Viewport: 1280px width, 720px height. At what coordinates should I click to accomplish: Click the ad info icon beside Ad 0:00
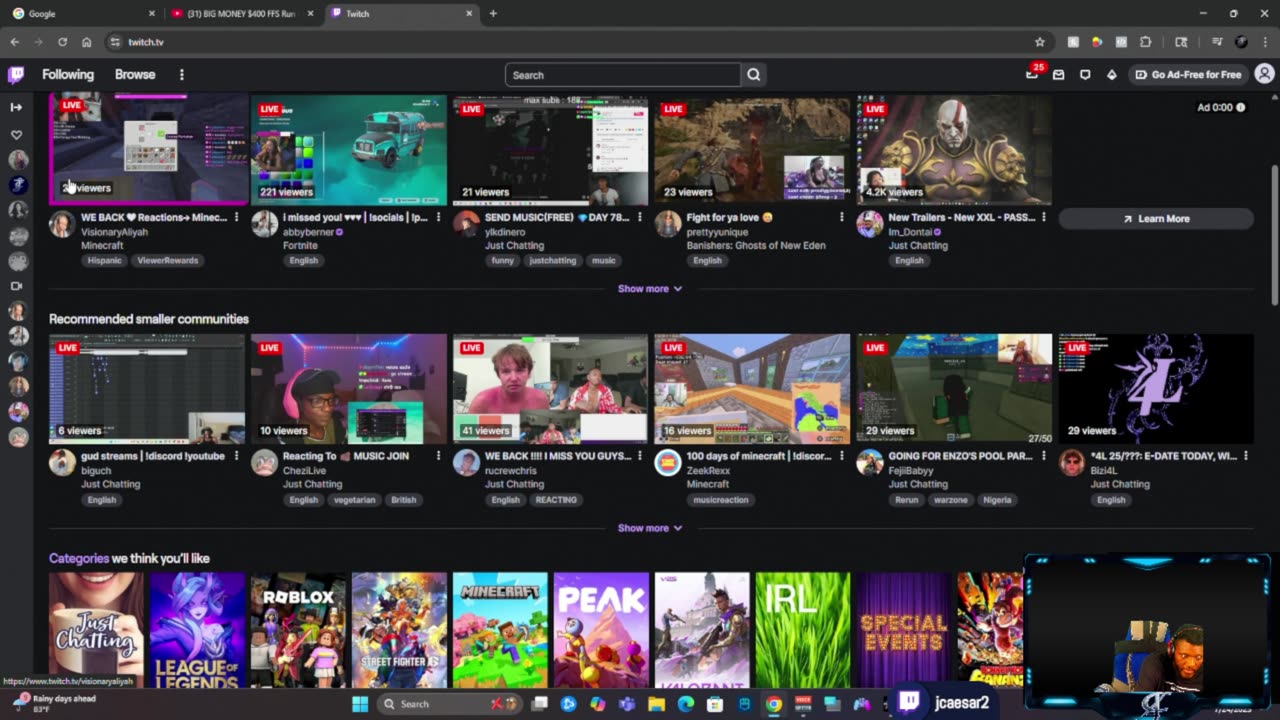1241,107
